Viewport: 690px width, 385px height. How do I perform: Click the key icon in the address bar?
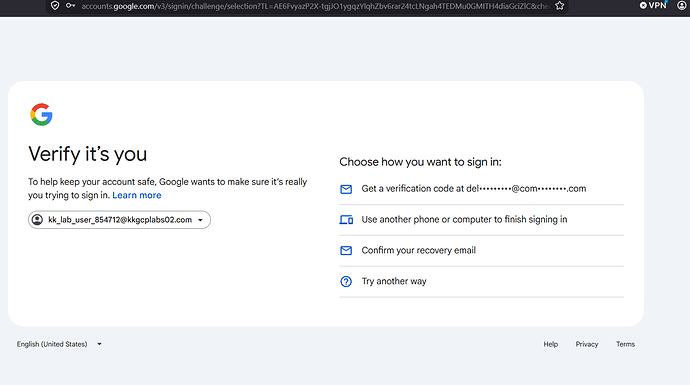click(x=70, y=6)
